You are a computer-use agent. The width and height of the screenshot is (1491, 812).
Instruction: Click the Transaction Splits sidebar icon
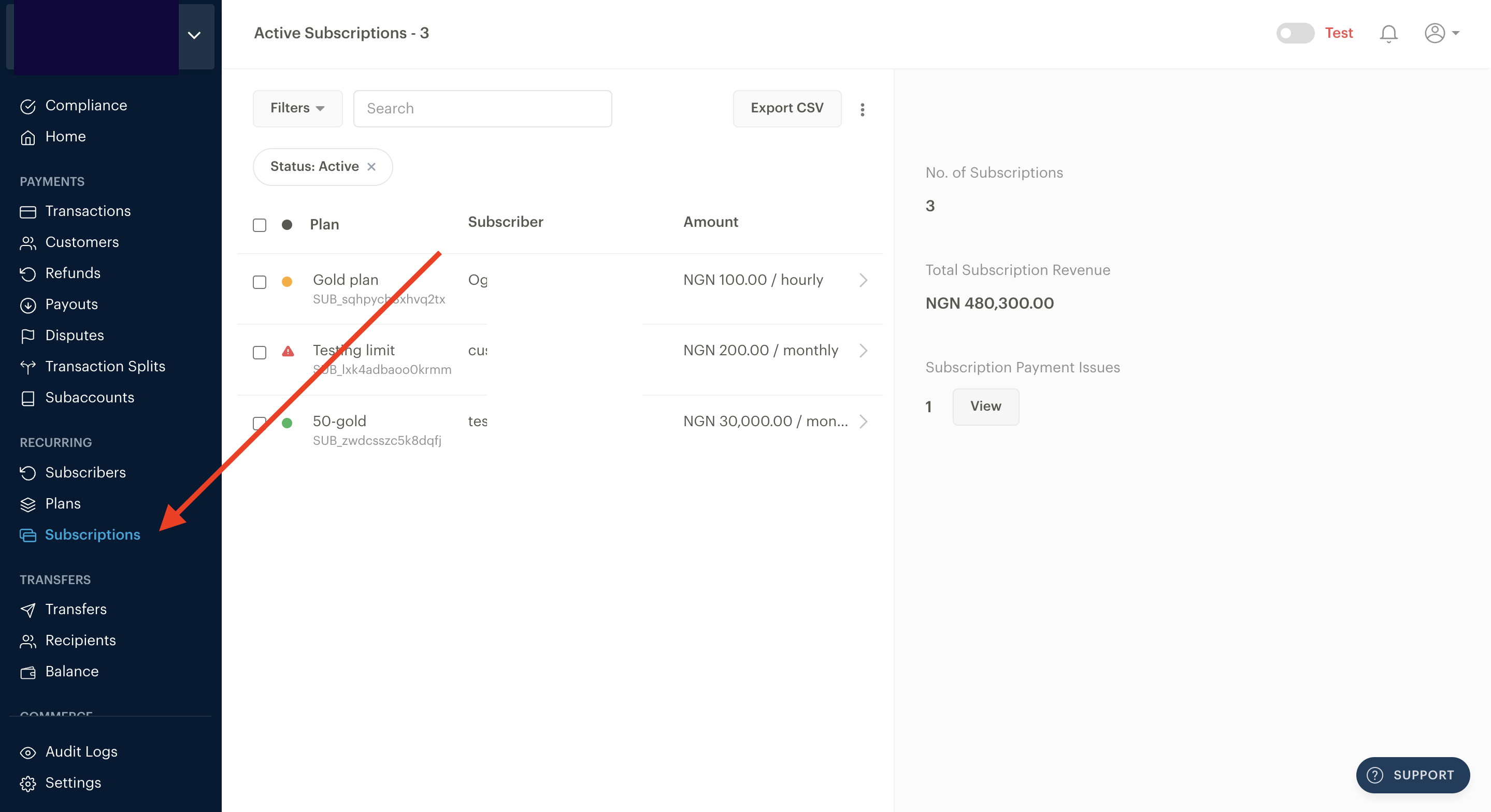click(28, 366)
